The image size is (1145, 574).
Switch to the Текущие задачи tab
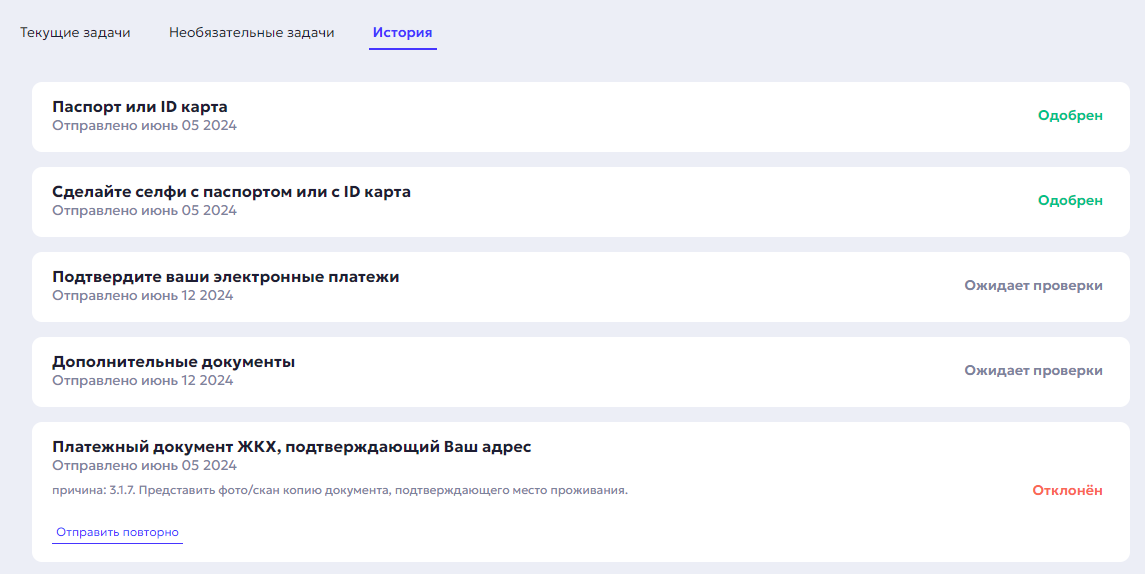point(75,32)
